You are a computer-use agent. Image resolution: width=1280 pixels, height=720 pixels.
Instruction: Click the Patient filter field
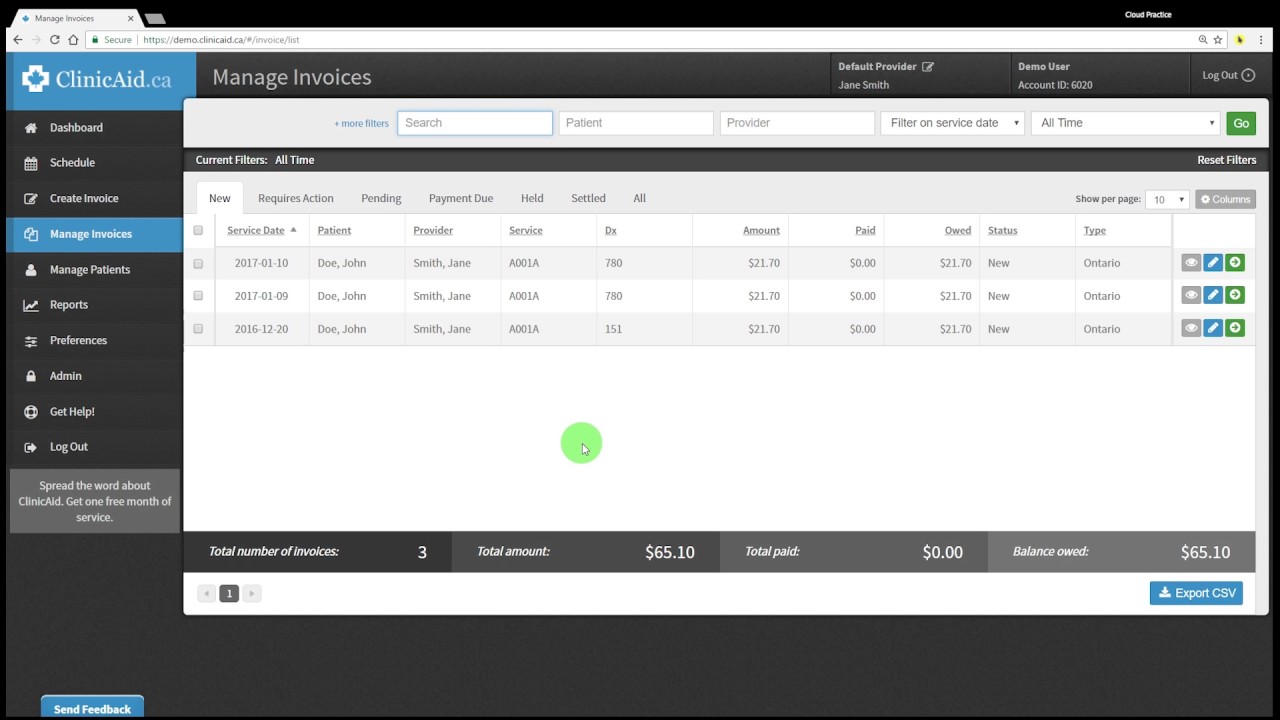coord(636,123)
